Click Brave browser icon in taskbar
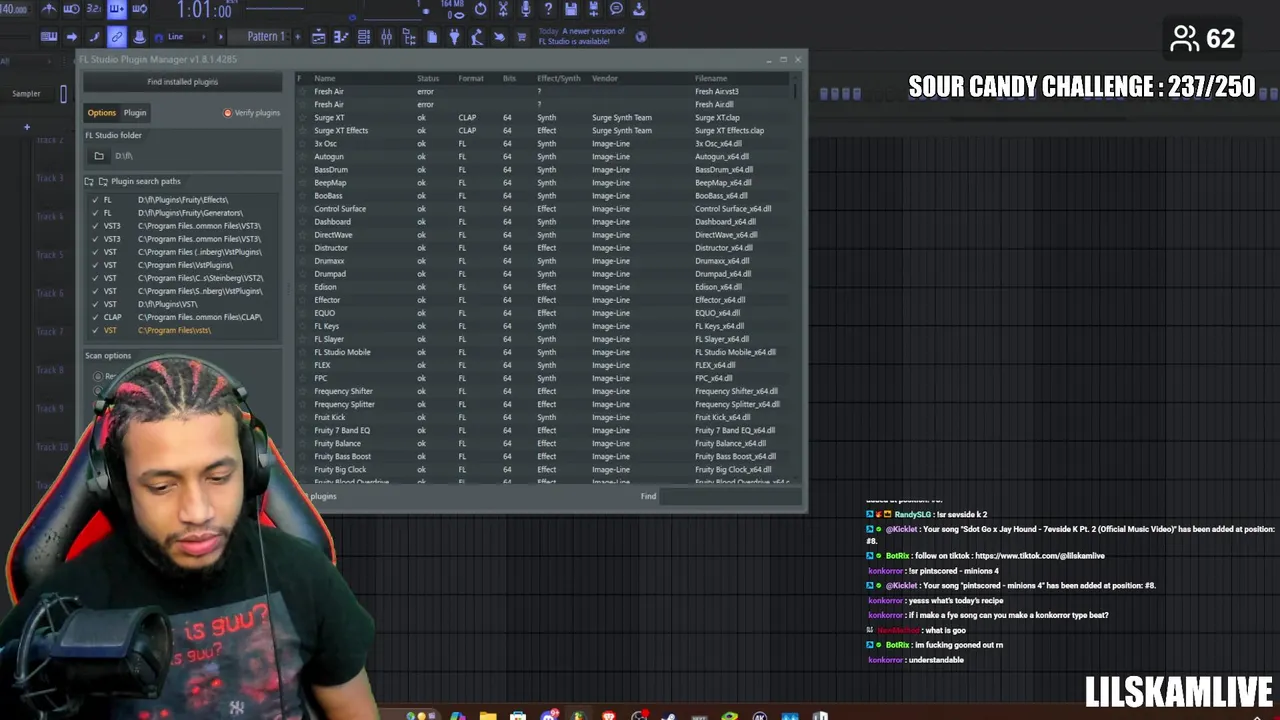 click(x=608, y=716)
